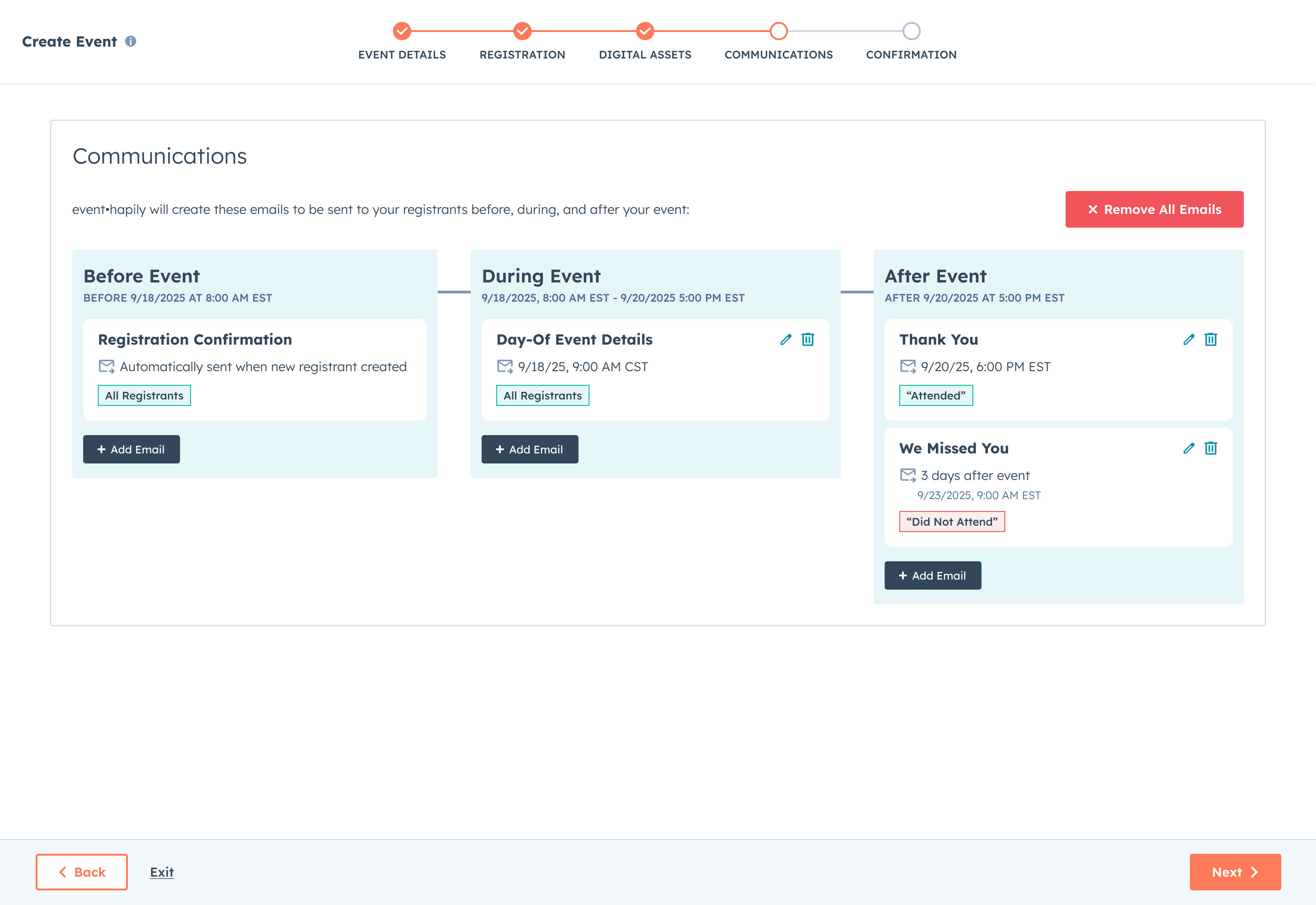
Task: Delete the Day-Of Event Details email
Action: pos(807,340)
